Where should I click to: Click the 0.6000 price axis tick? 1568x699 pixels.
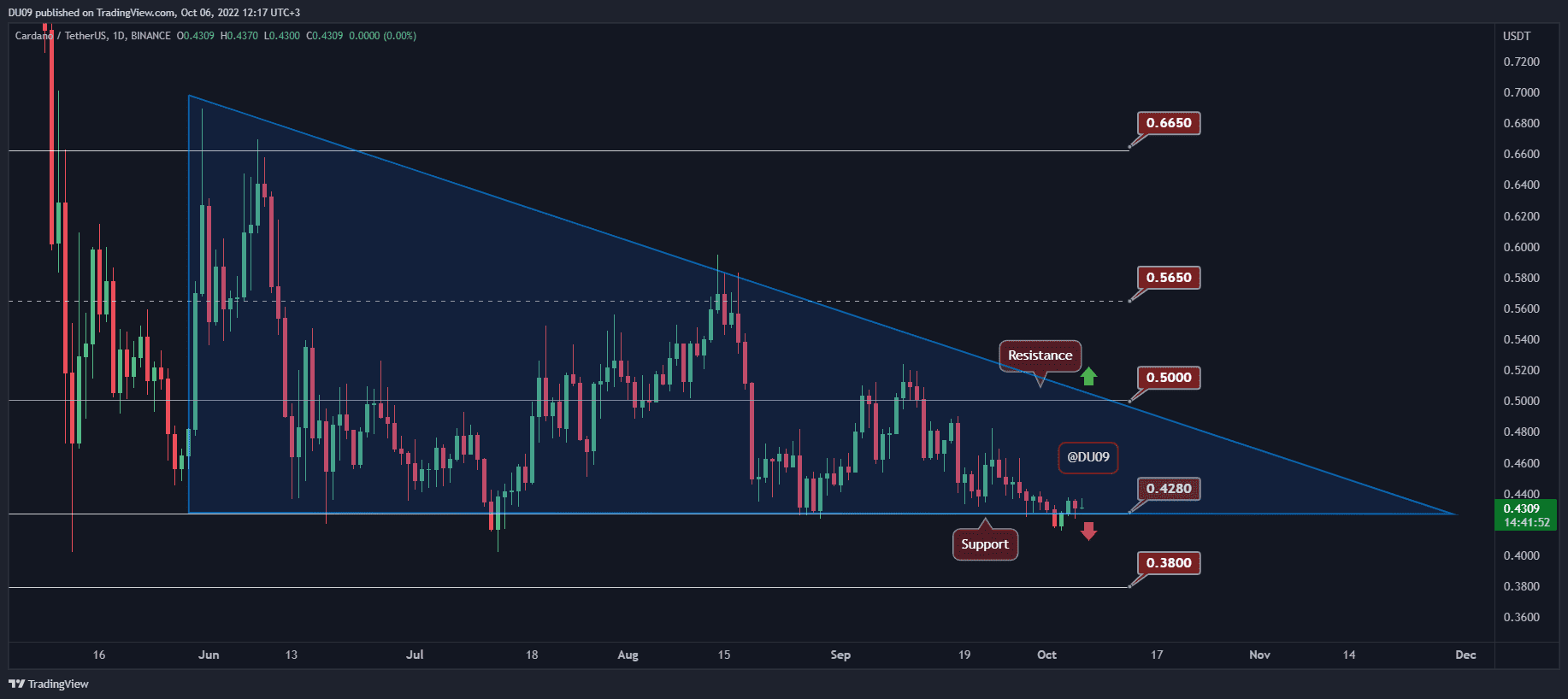1521,248
